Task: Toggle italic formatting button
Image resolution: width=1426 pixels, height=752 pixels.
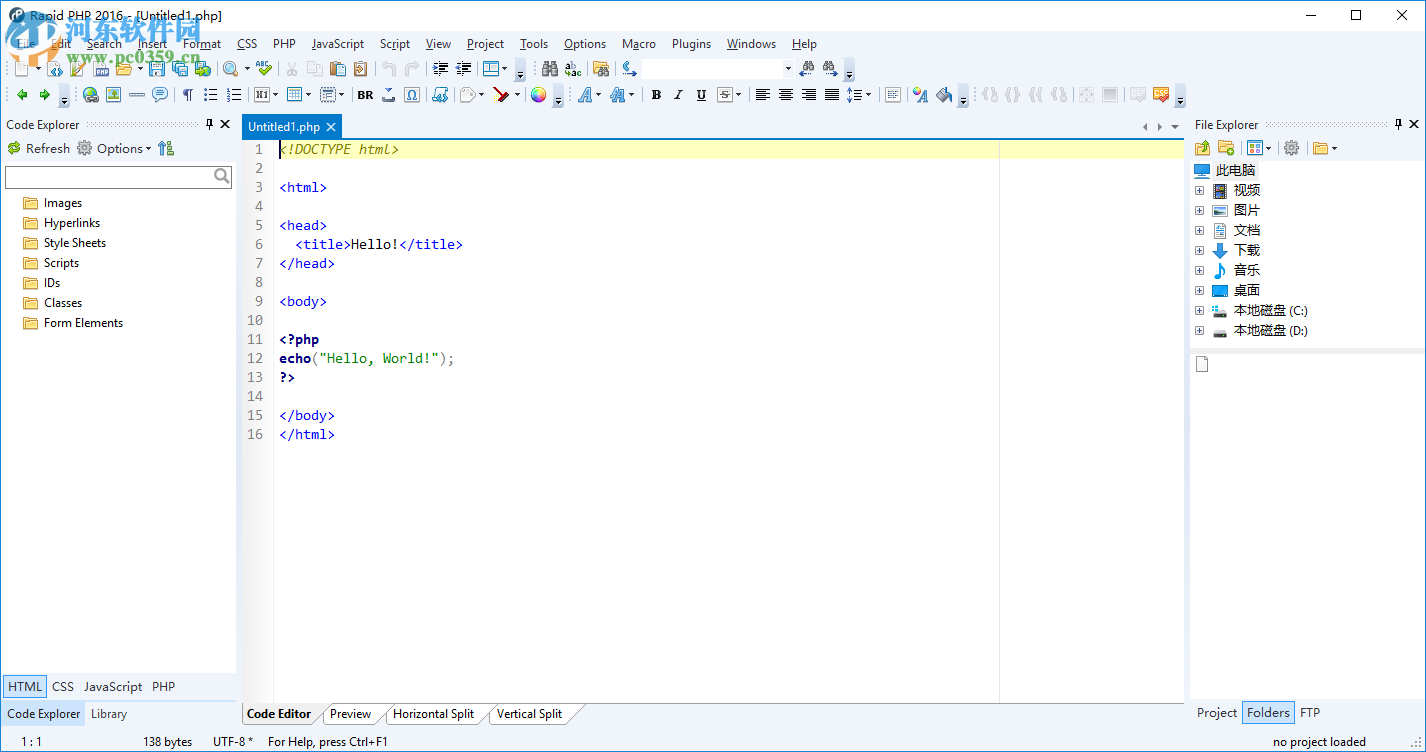Action: (x=678, y=95)
